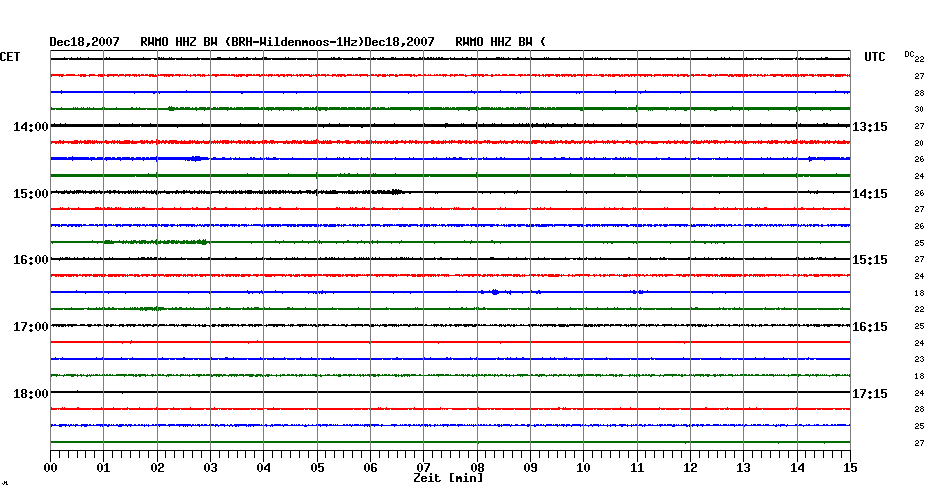Image resolution: width=930 pixels, height=494 pixels.
Task: Click minute tick label 01
Action: click(104, 468)
